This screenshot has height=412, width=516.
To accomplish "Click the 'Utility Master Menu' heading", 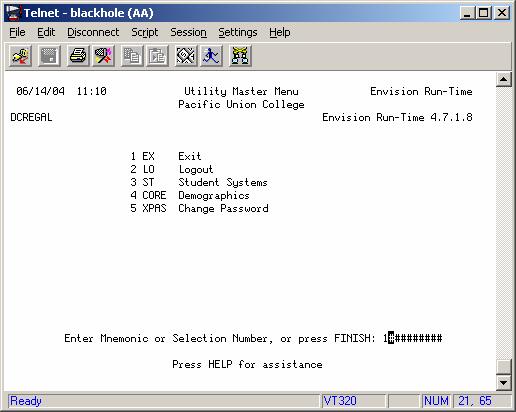I will (x=241, y=91).
